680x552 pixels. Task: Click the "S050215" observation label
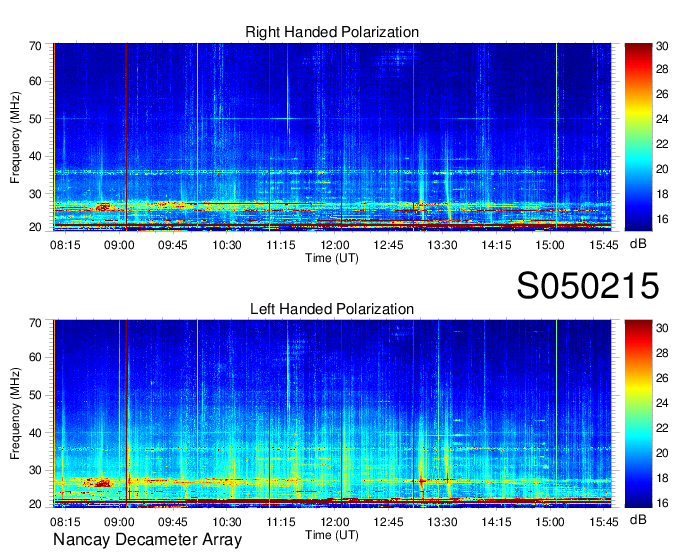[x=588, y=286]
